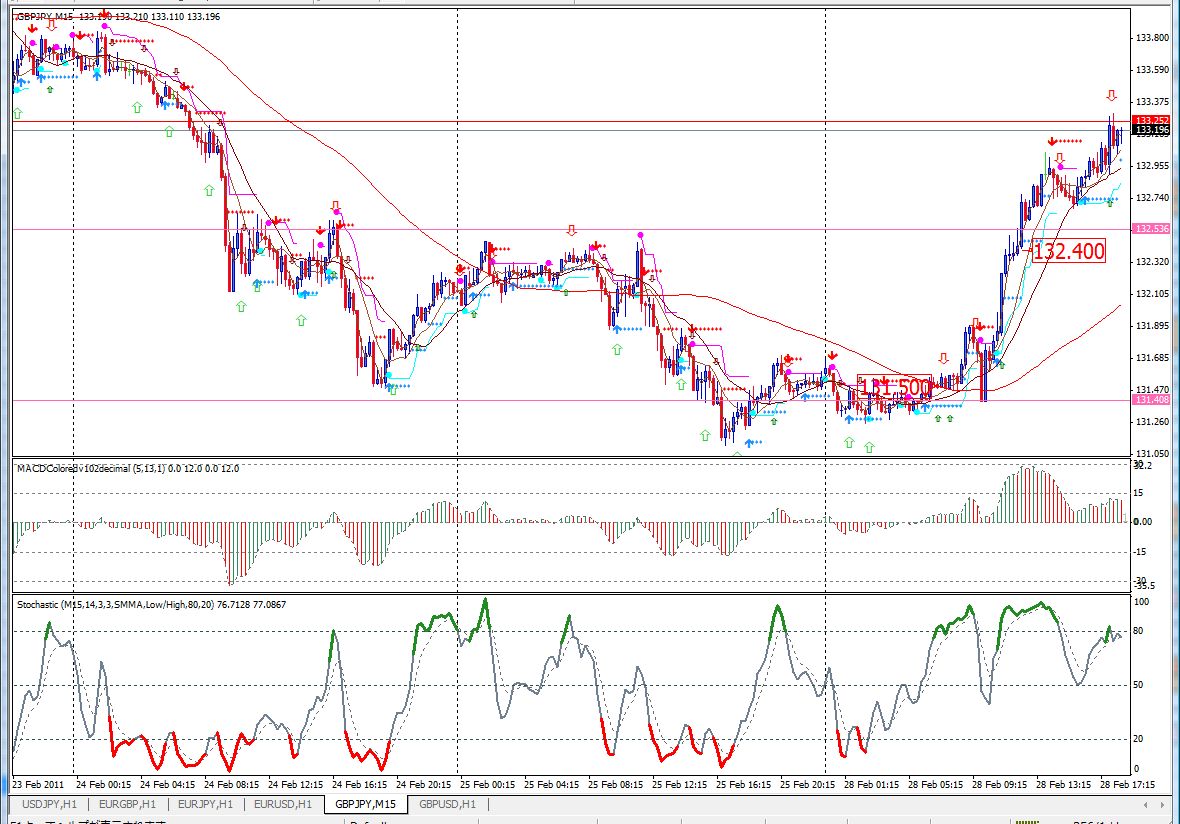
Task: Click the 131.895 price axis value
Action: pyautogui.click(x=1153, y=326)
